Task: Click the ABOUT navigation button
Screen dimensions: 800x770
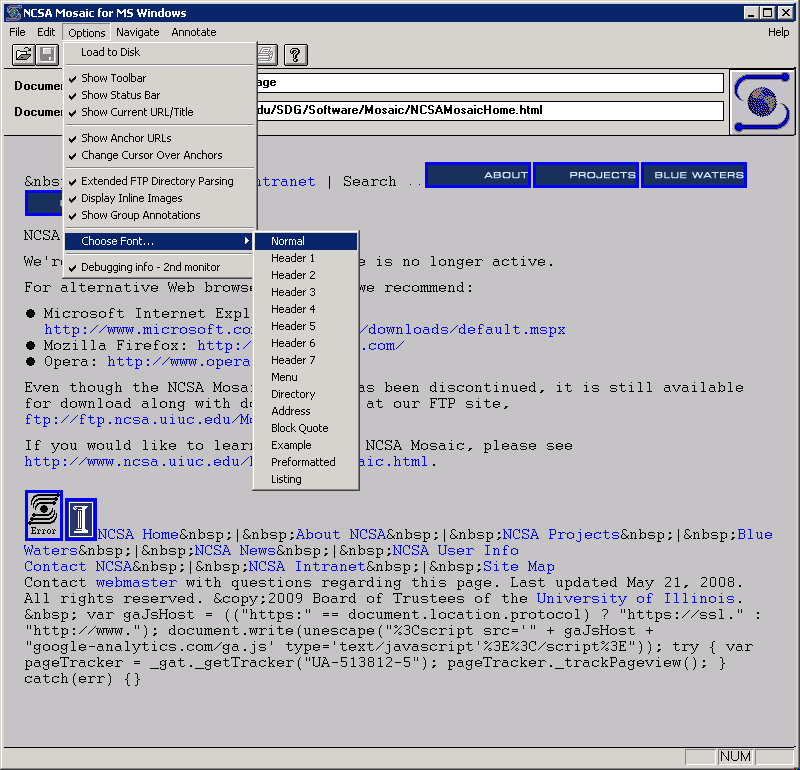Action: pos(478,175)
